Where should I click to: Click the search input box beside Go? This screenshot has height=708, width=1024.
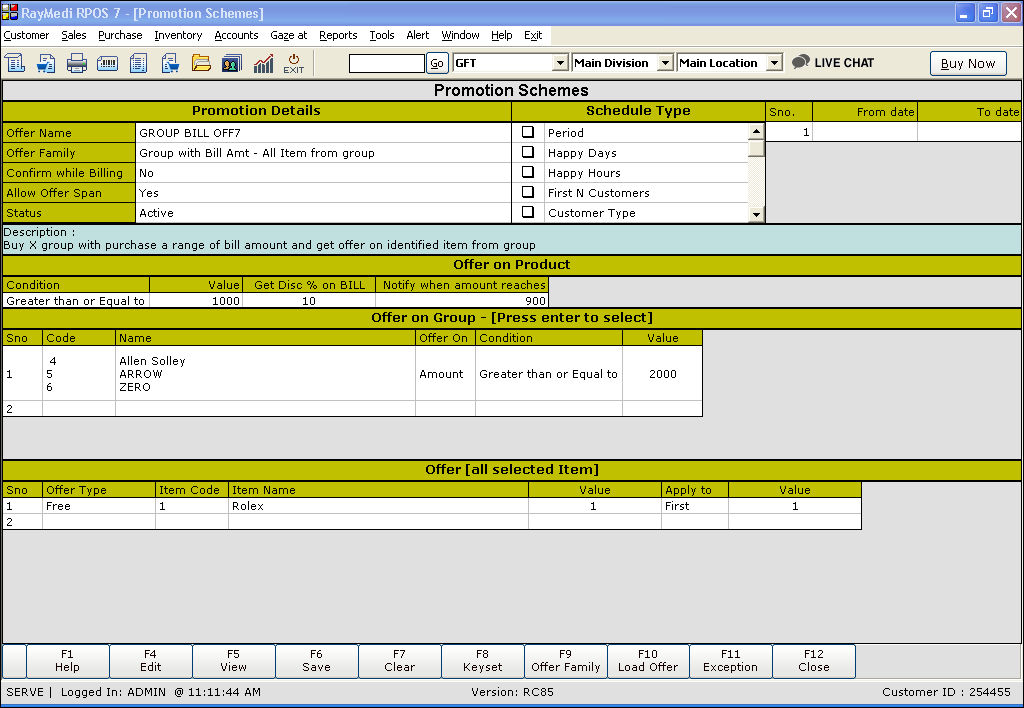[x=386, y=63]
